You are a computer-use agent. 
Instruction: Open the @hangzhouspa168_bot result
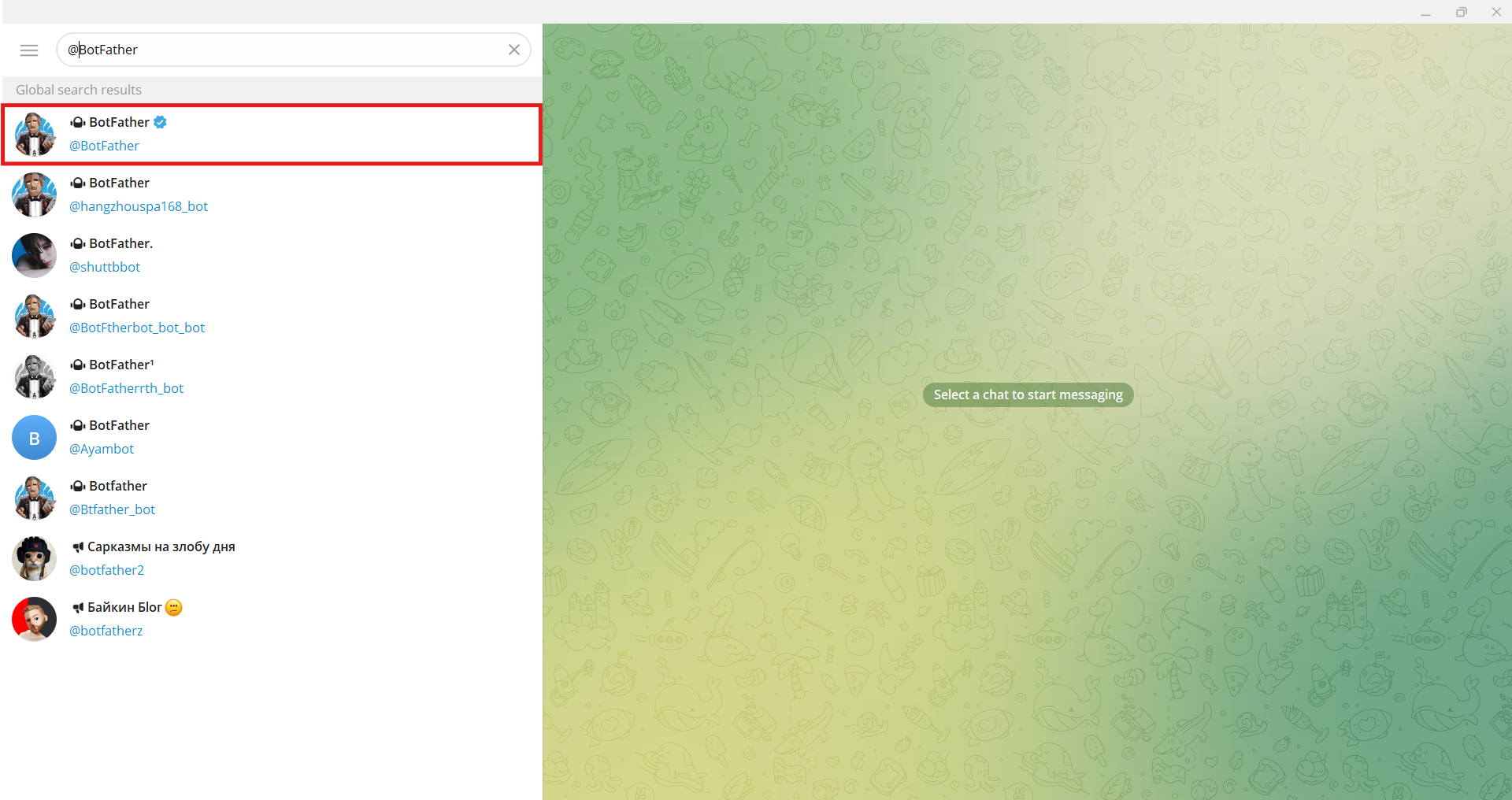click(272, 194)
